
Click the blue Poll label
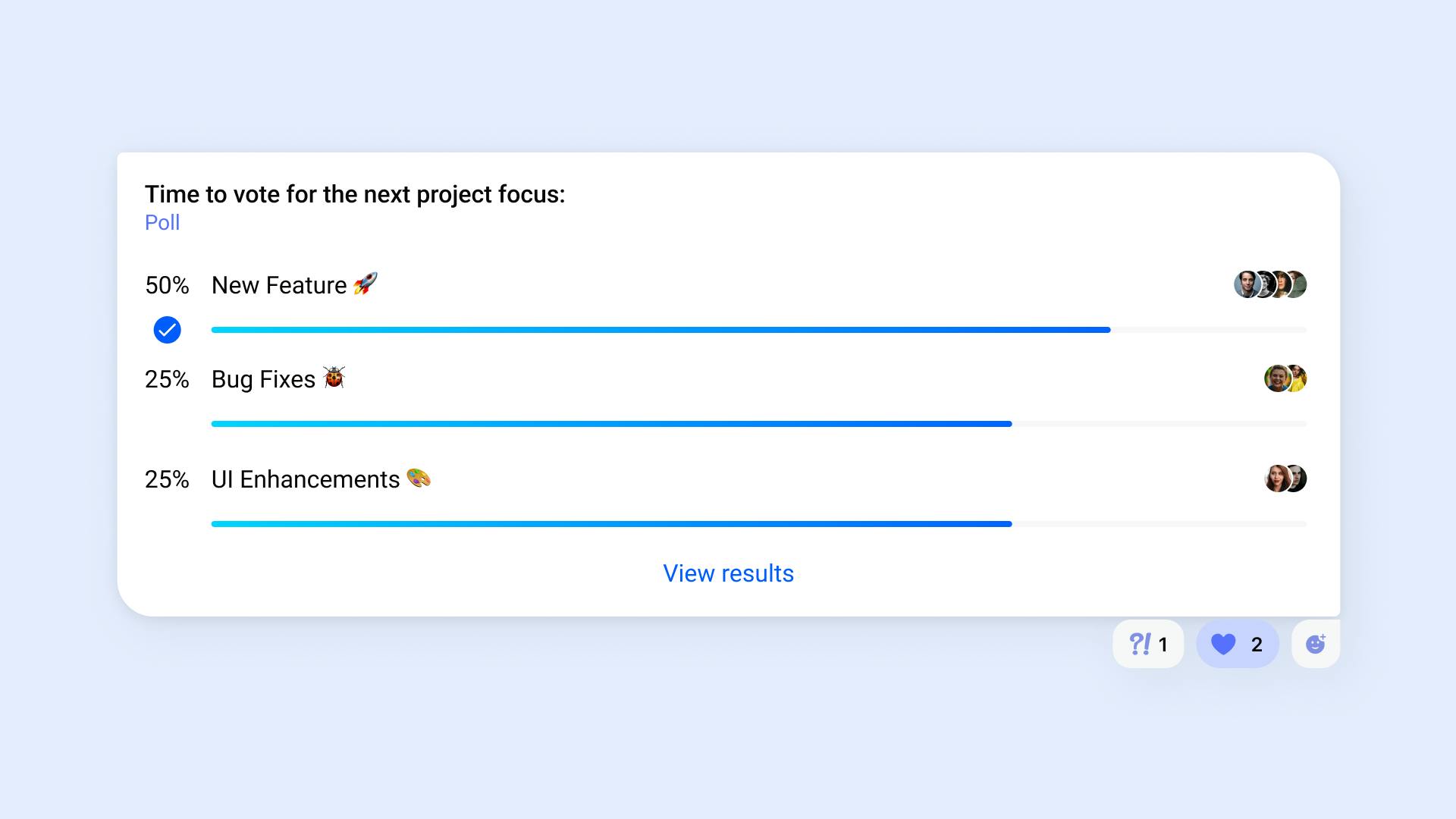tap(162, 222)
